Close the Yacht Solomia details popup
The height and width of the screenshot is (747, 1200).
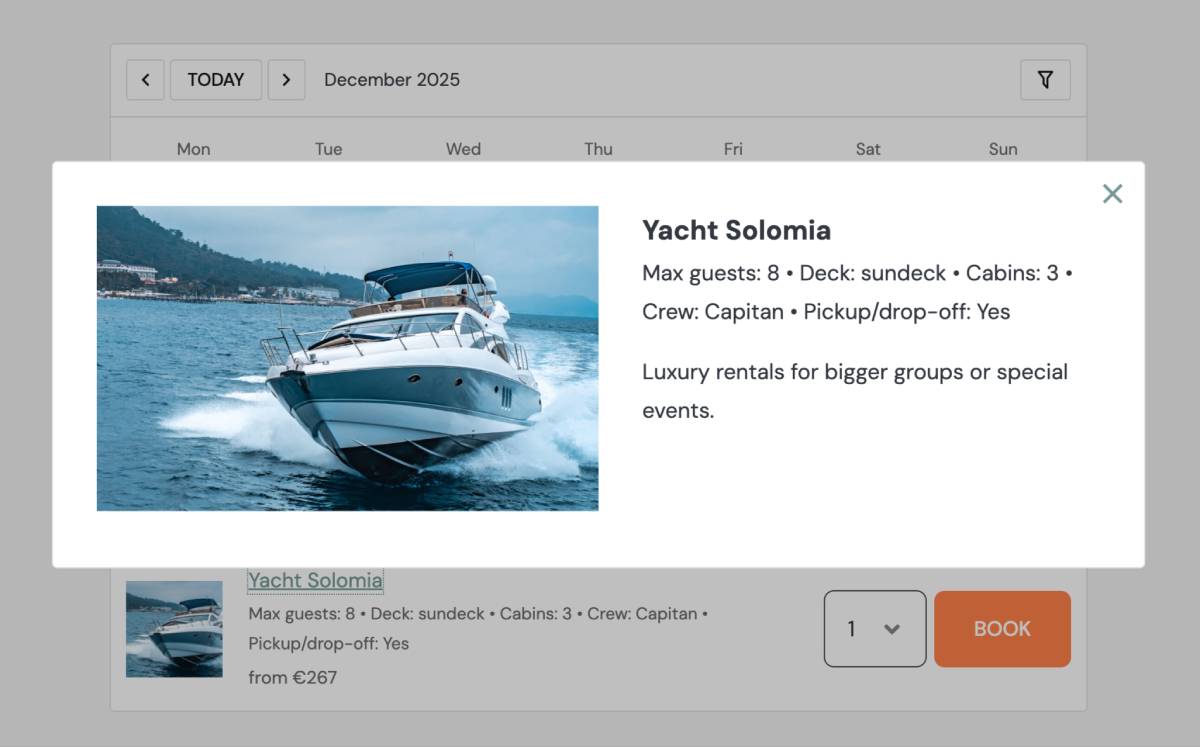1112,194
